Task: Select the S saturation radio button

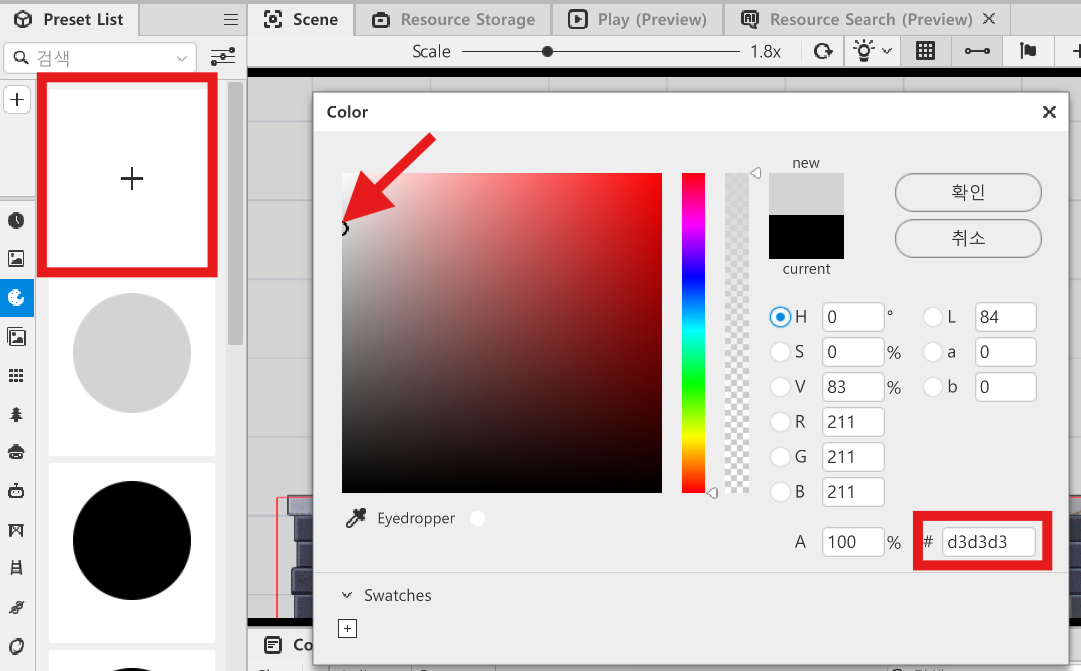Action: [780, 352]
